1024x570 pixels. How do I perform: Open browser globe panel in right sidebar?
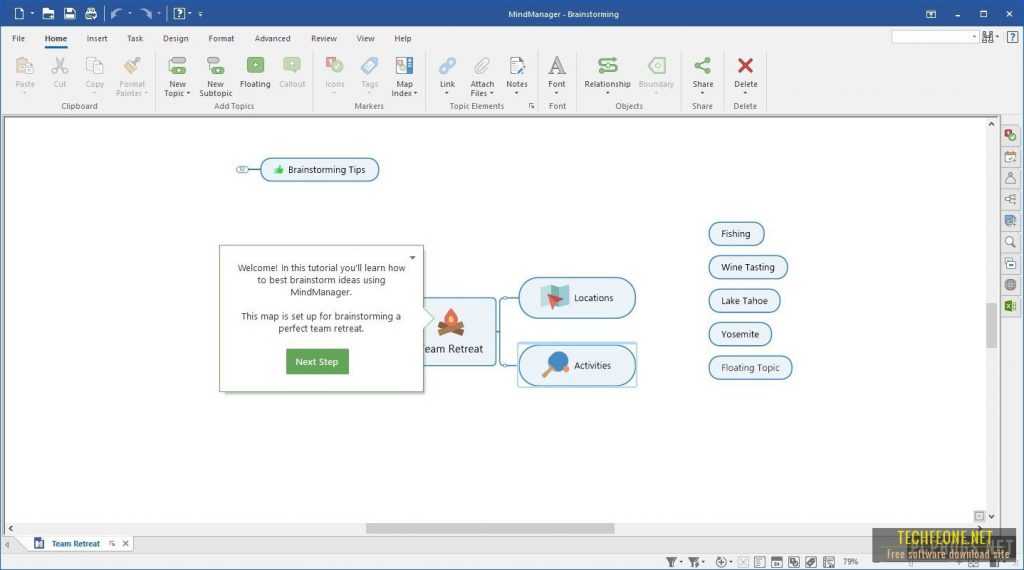[1010, 284]
